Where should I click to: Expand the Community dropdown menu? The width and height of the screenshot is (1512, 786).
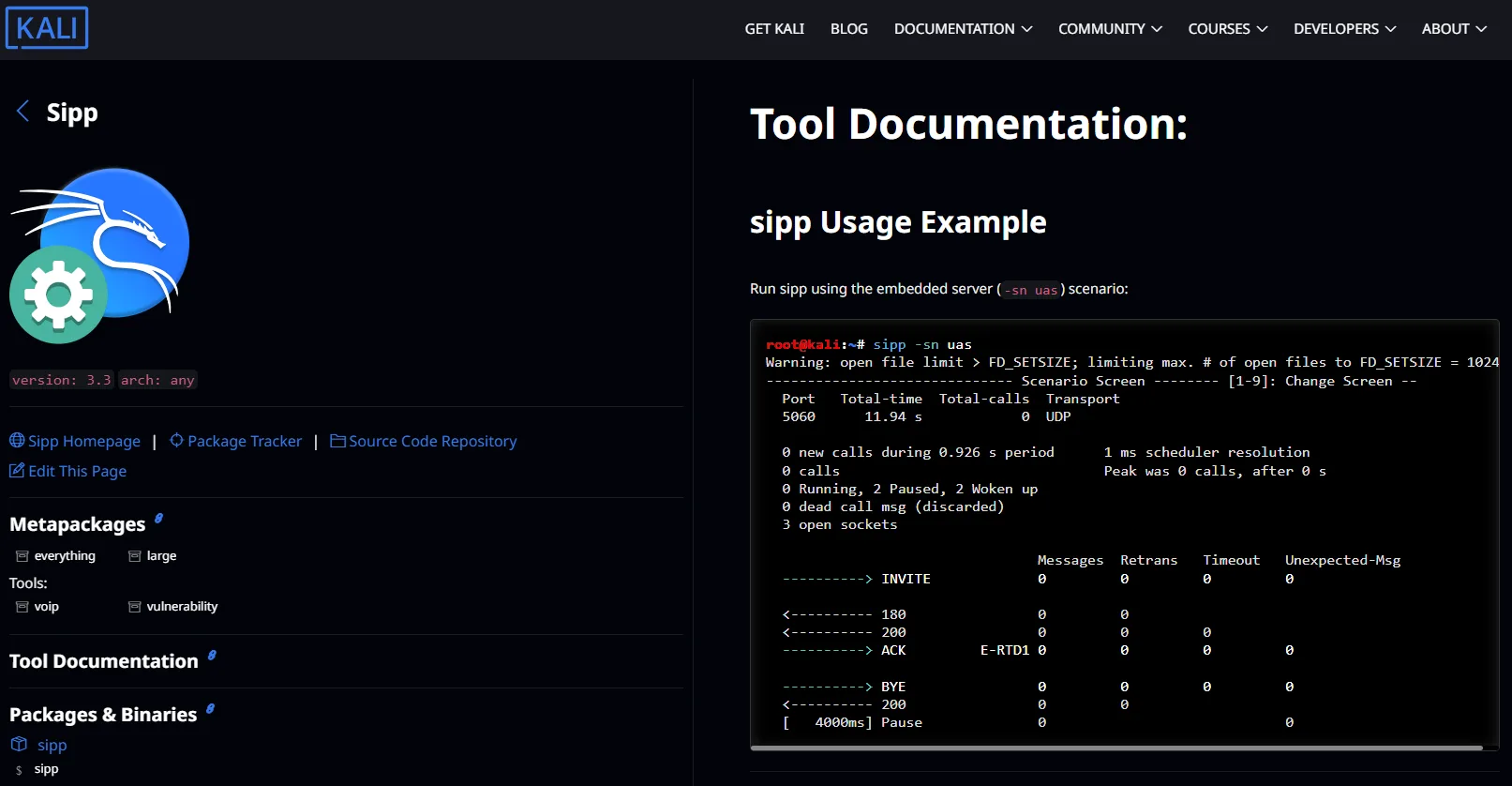point(1111,29)
